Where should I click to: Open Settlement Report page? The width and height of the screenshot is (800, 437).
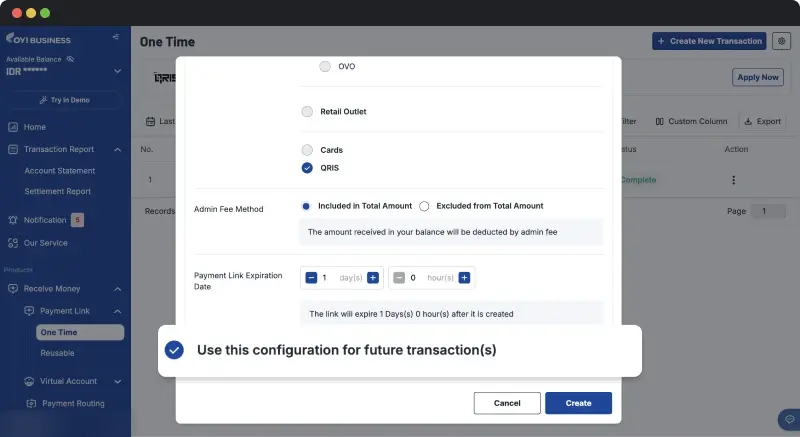(x=58, y=191)
